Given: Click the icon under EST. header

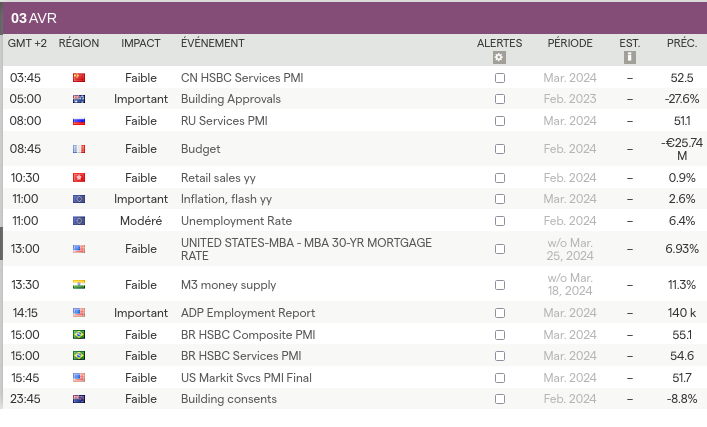Looking at the screenshot, I should [x=629, y=58].
